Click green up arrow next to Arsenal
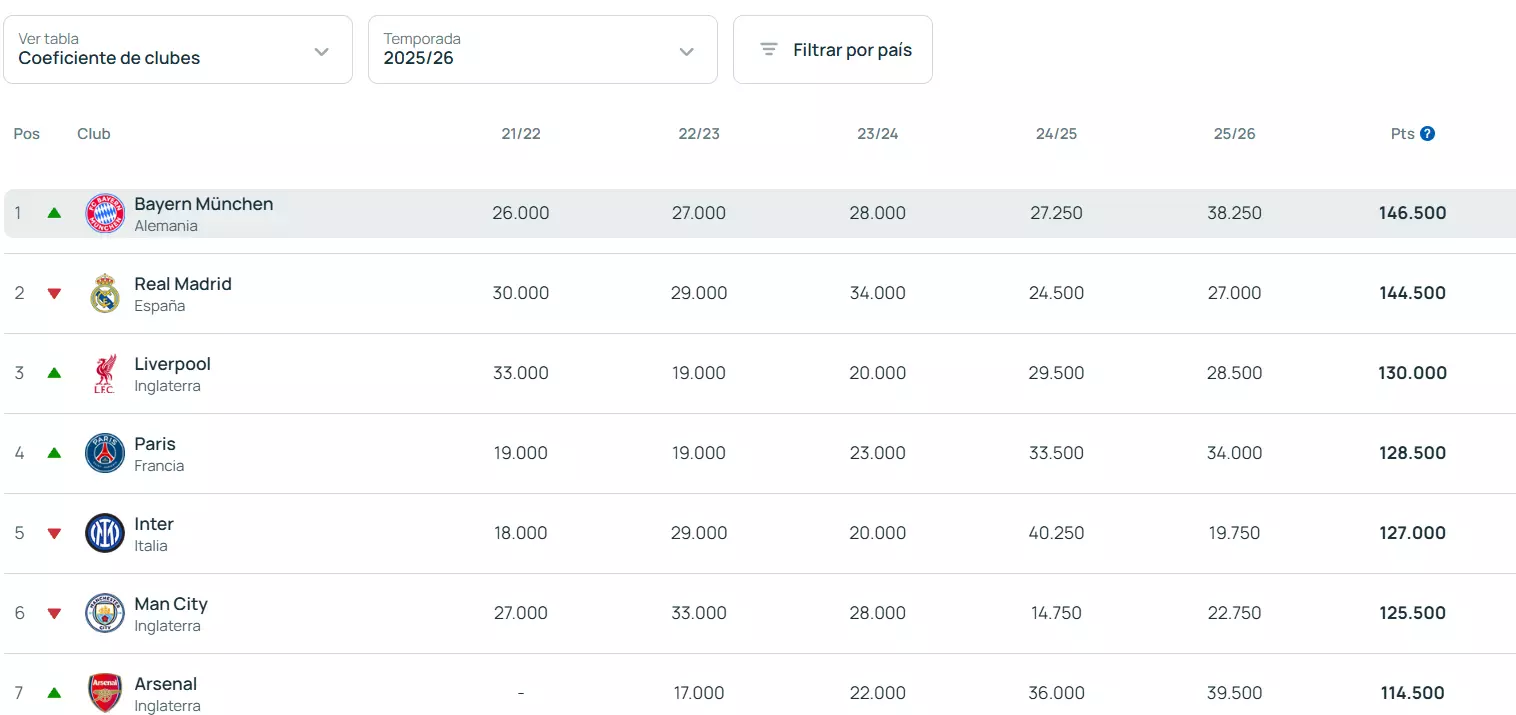 54,693
